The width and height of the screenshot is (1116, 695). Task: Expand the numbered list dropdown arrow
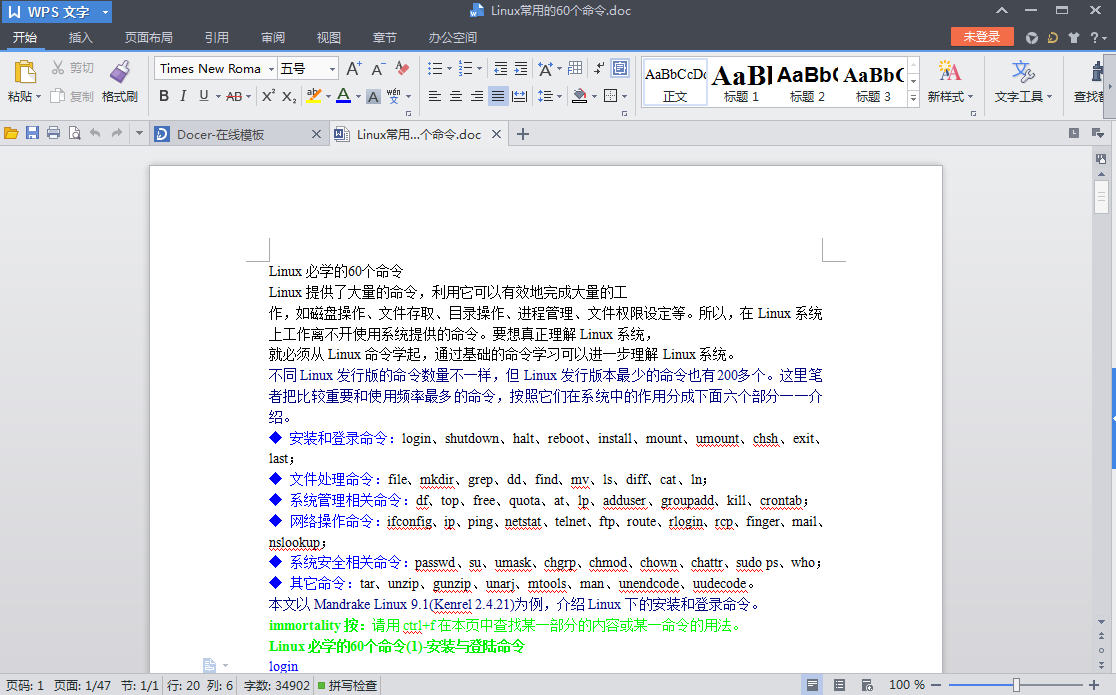479,68
